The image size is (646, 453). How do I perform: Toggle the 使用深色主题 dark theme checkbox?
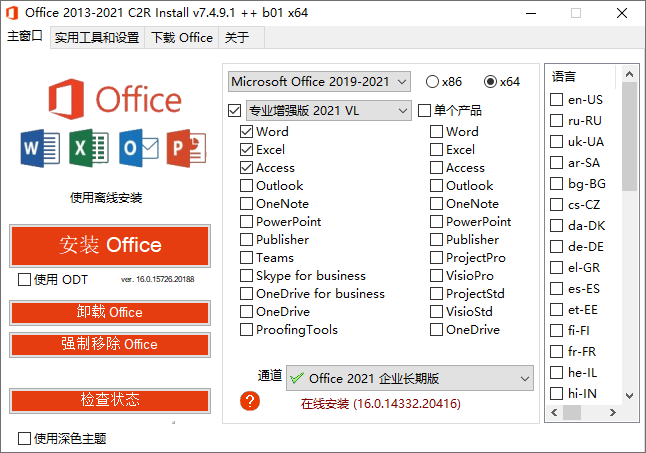point(25,438)
